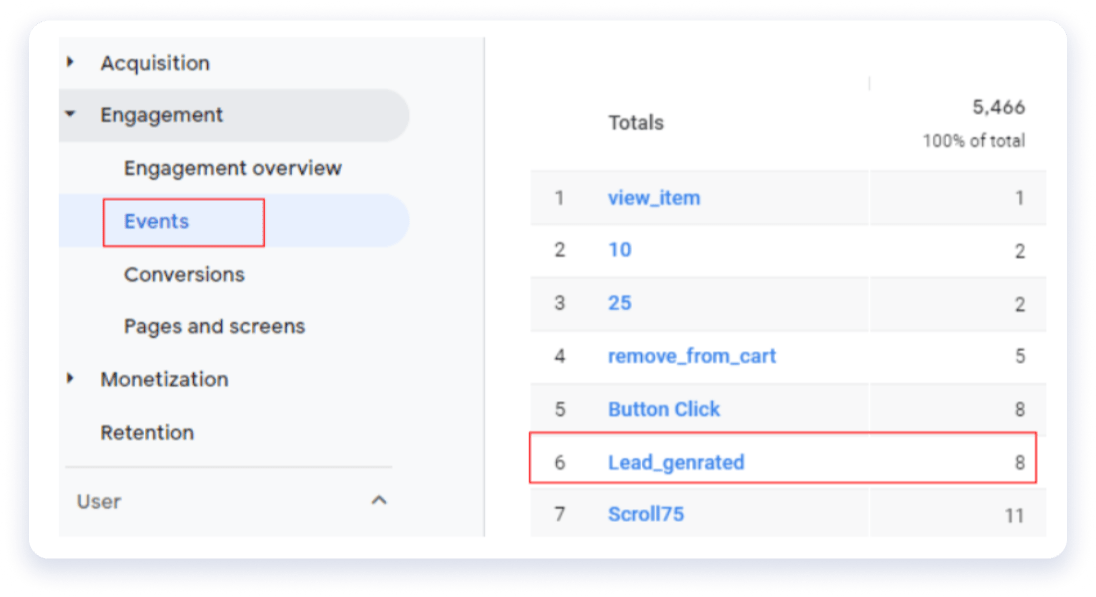Collapse the Engagement section arrow
This screenshot has height=597, width=1096.
coord(71,114)
